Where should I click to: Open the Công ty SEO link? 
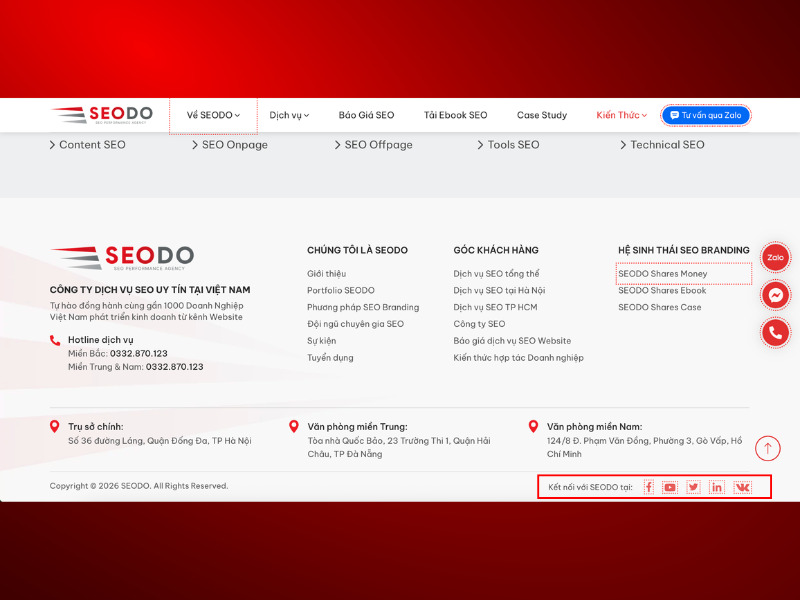480,324
